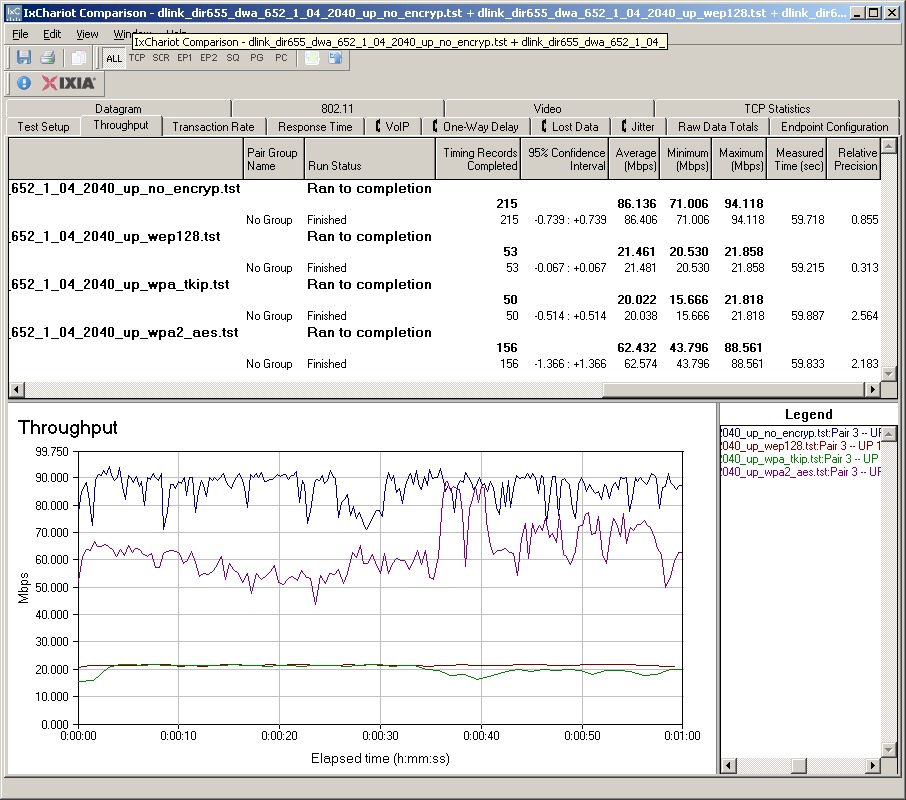Click the Maximum (Mbps) column header
906x800 pixels.
tap(739, 159)
